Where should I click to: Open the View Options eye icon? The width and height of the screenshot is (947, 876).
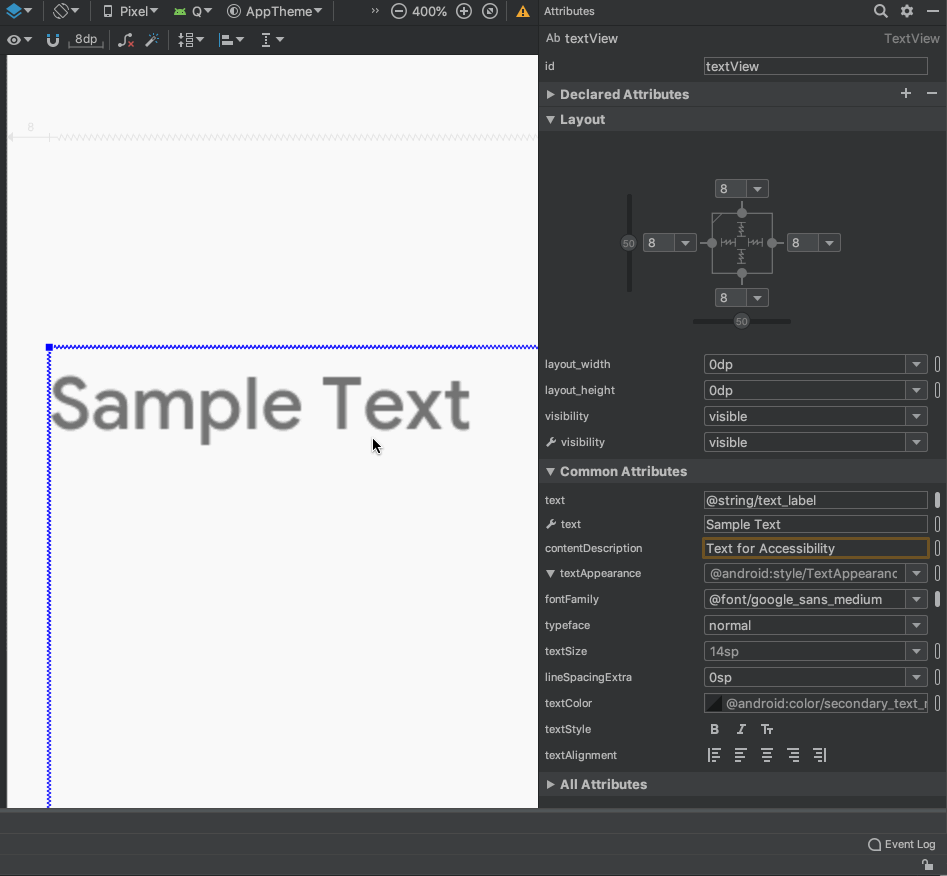click(x=14, y=40)
